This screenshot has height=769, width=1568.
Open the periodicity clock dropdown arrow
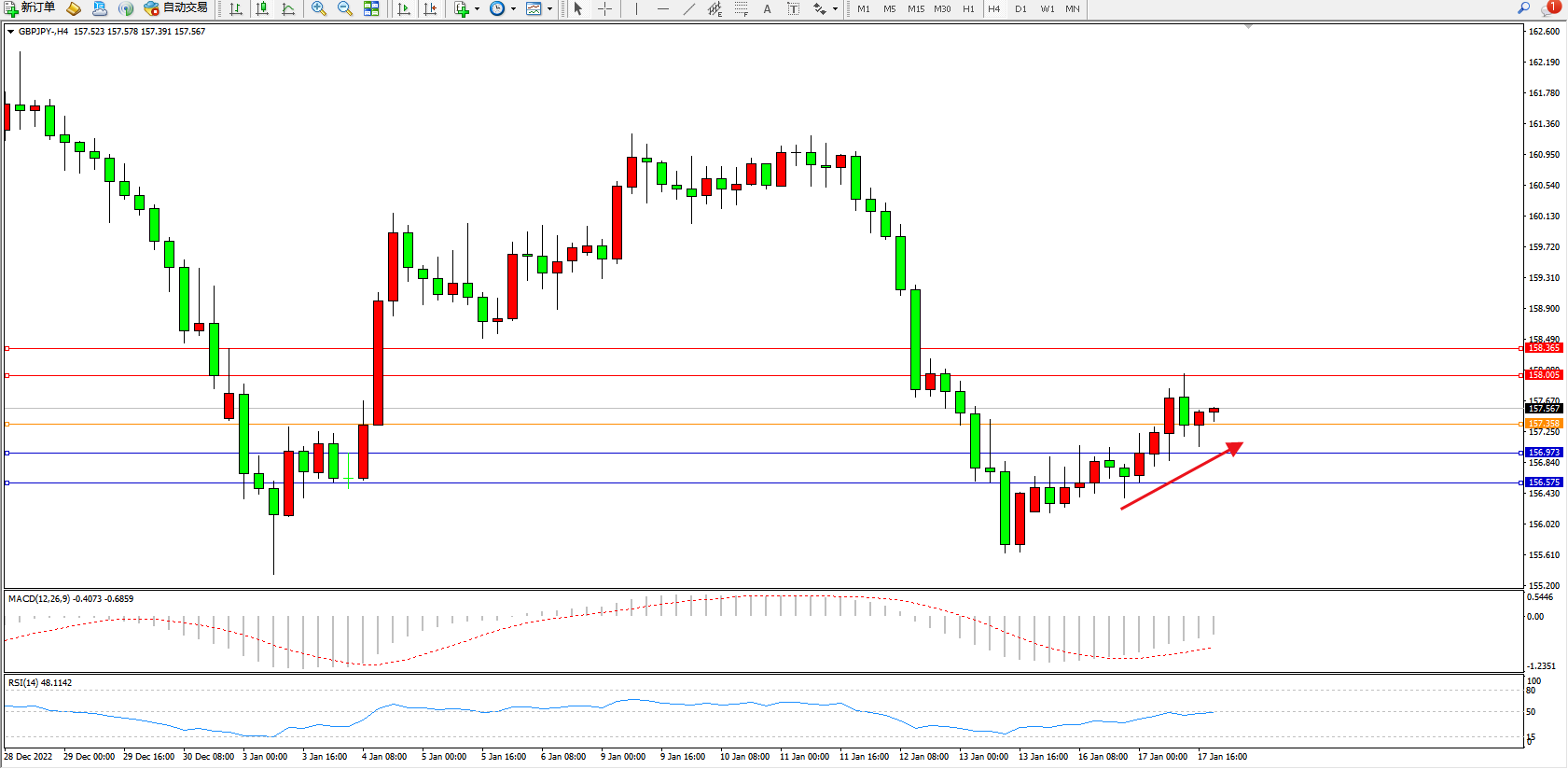[x=513, y=8]
